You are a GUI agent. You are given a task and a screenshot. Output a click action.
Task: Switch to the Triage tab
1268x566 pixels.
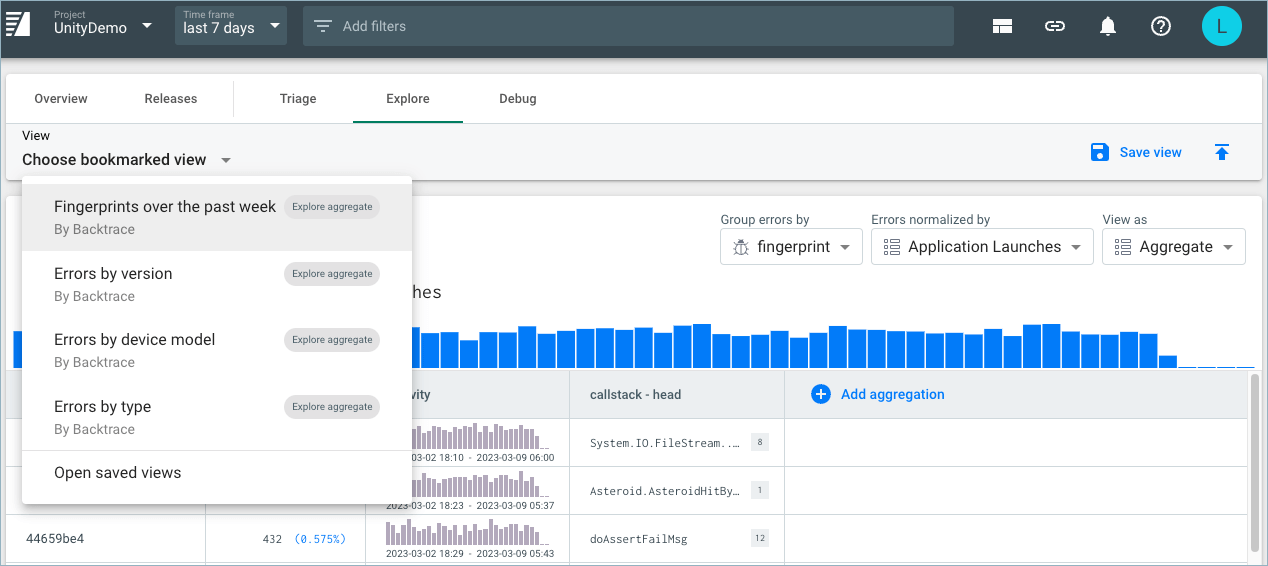point(298,99)
